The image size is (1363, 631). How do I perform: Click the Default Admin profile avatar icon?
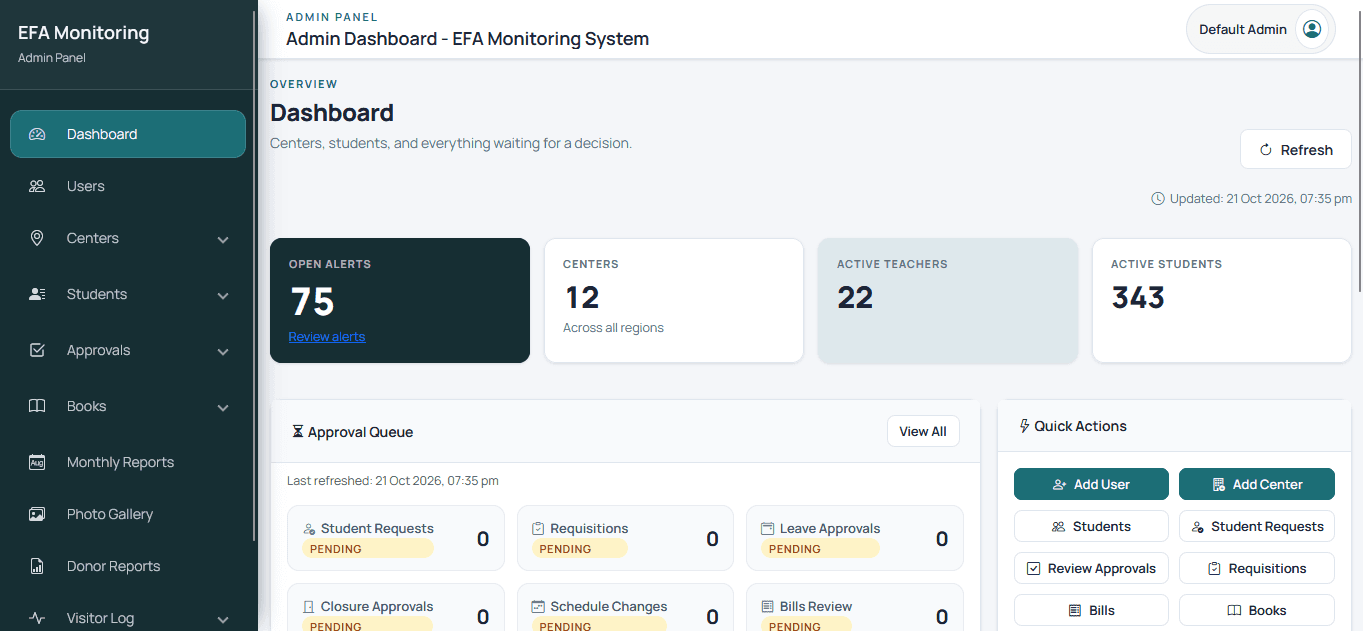1312,29
